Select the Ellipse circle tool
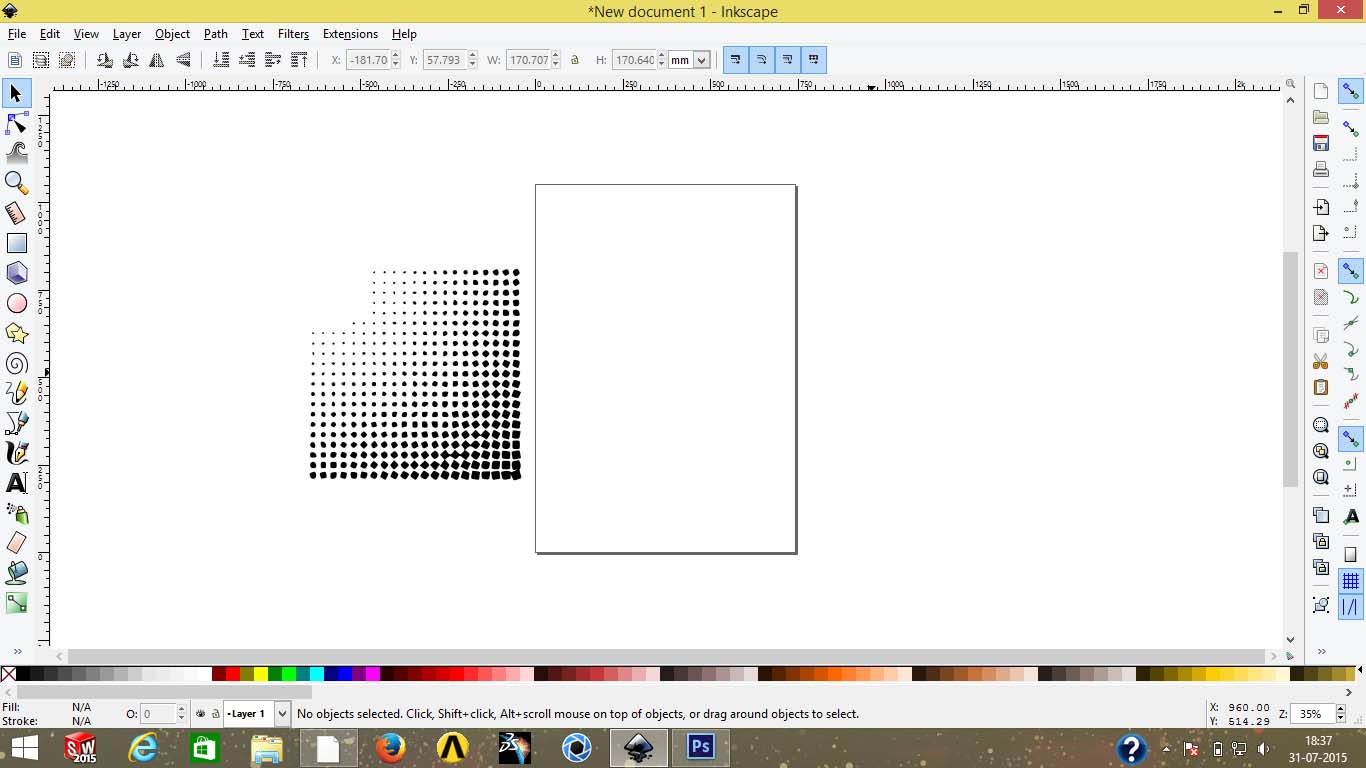Viewport: 1366px width, 768px height. [17, 303]
